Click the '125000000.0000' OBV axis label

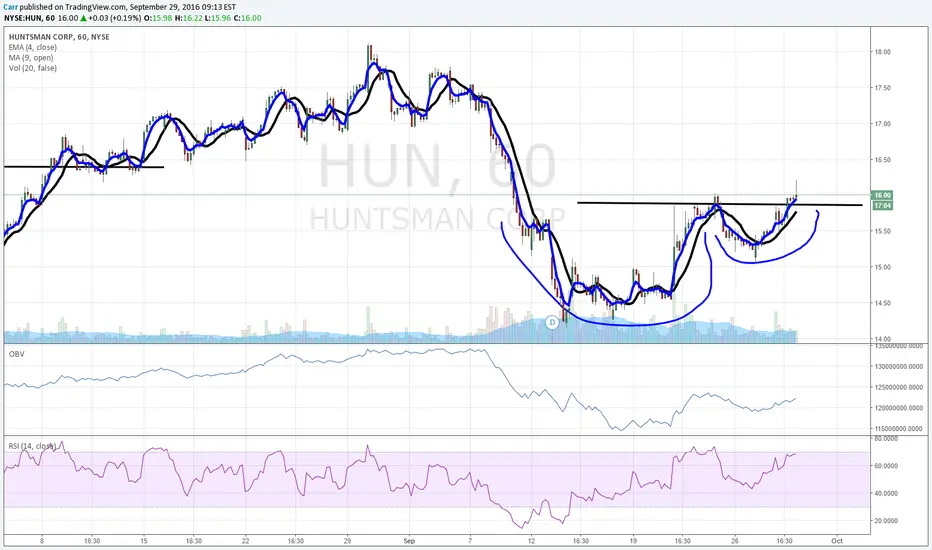pos(899,387)
